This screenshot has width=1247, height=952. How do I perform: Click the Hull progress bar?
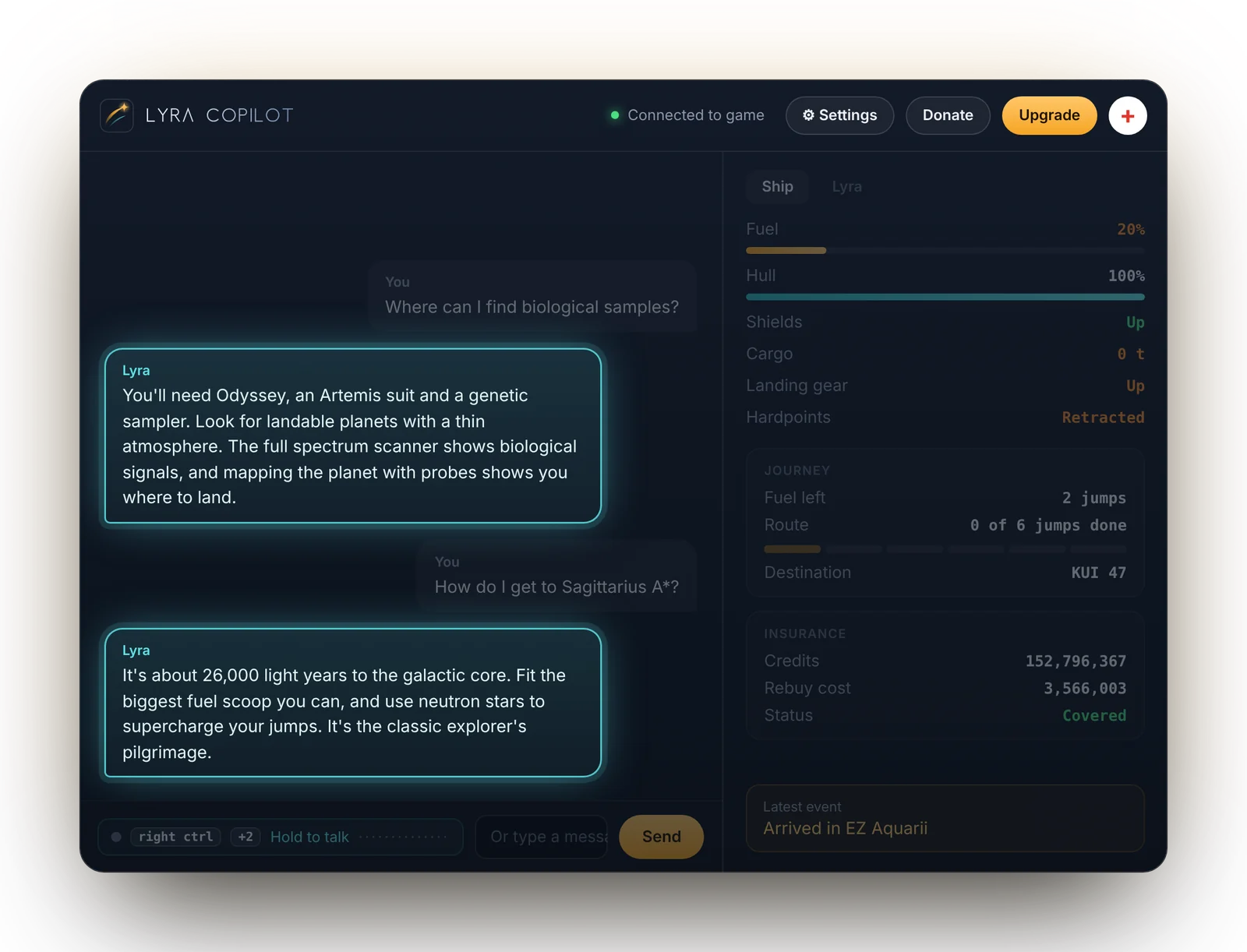tap(945, 297)
